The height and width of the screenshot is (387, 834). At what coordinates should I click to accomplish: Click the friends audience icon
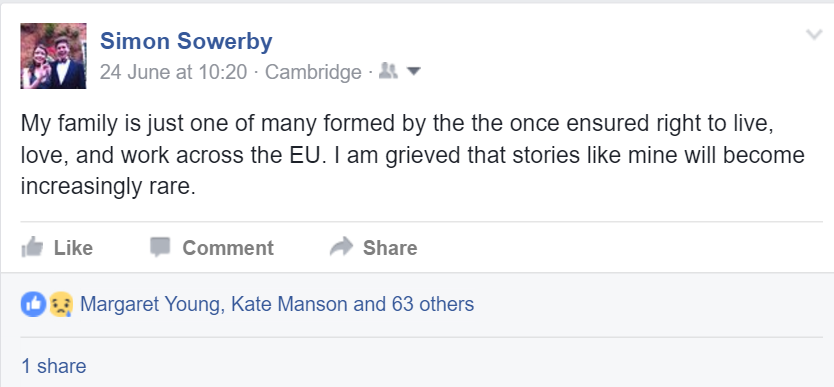pos(388,71)
